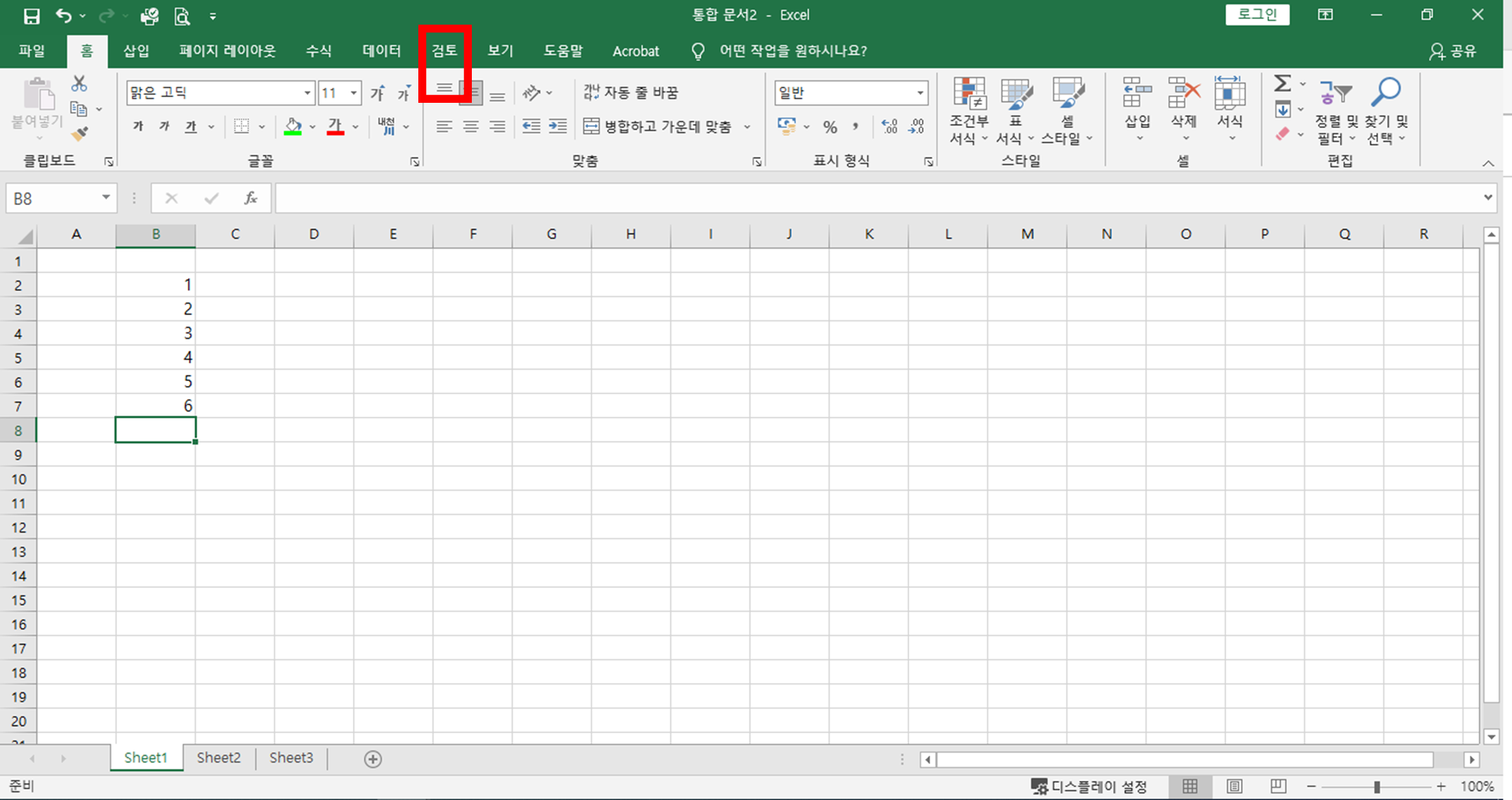Open the 검토 ribbon tab
The image size is (1512, 800).
444,51
